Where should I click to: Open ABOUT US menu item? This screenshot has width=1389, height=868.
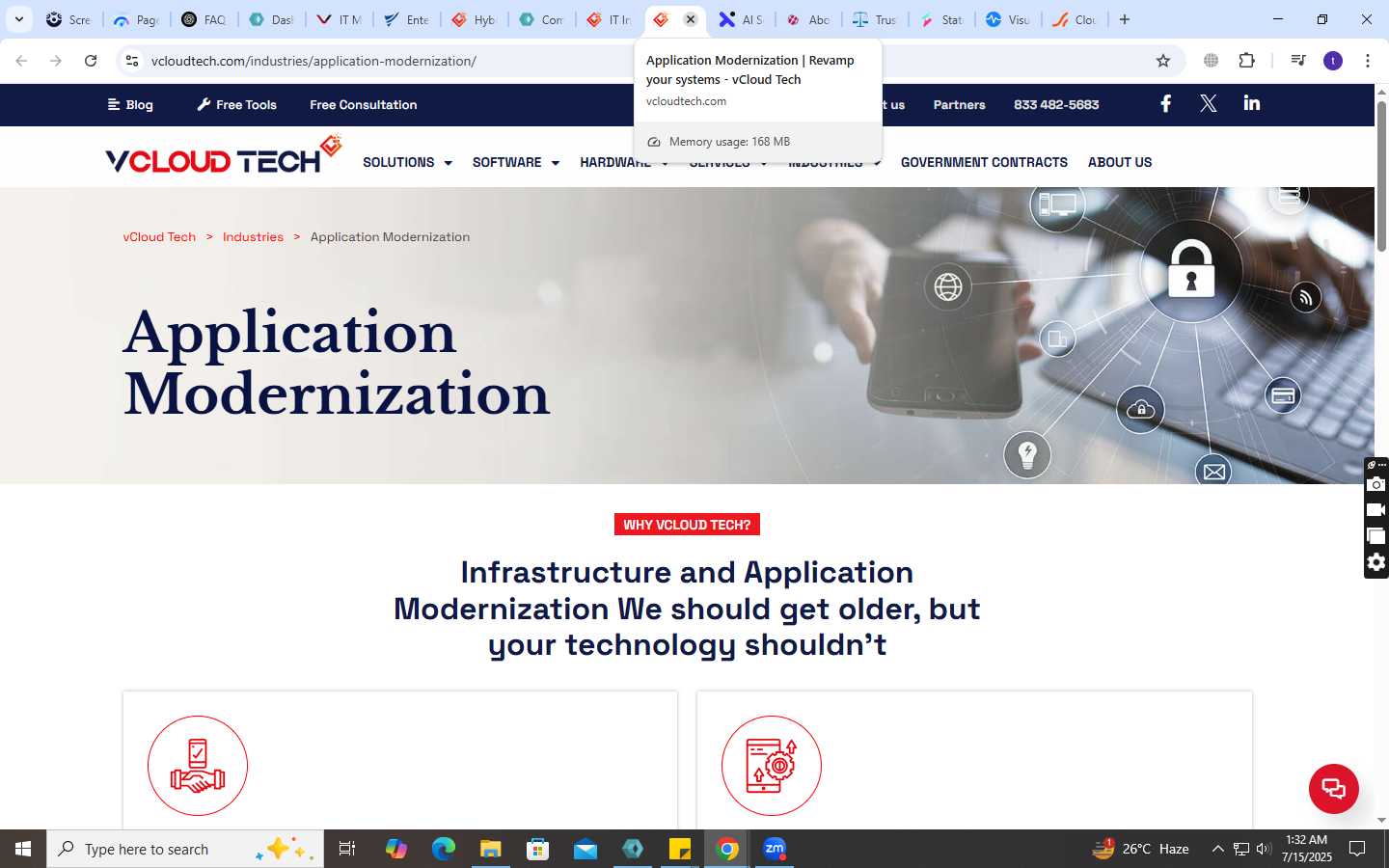[1120, 162]
